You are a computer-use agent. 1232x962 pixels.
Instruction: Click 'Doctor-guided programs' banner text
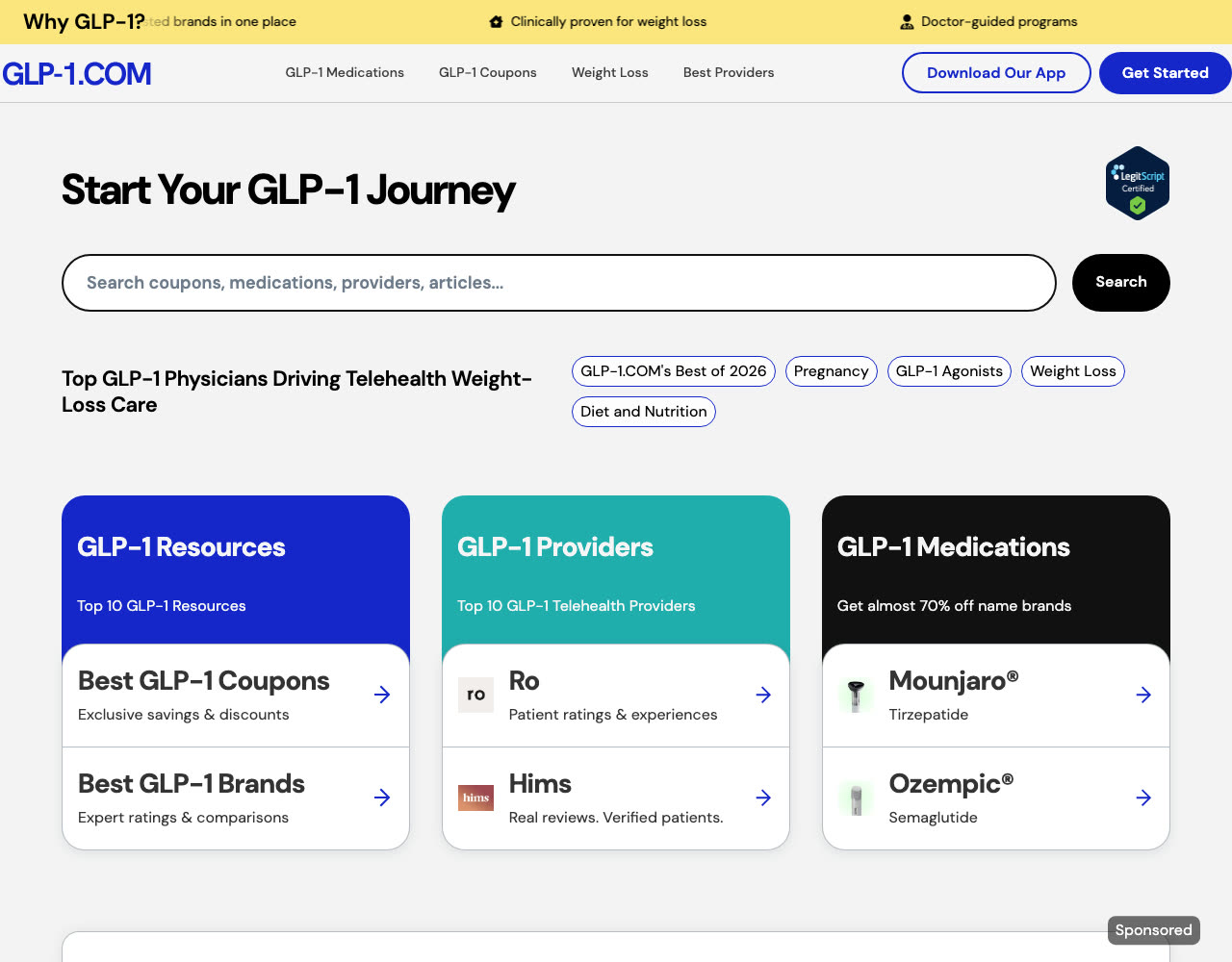(x=999, y=21)
